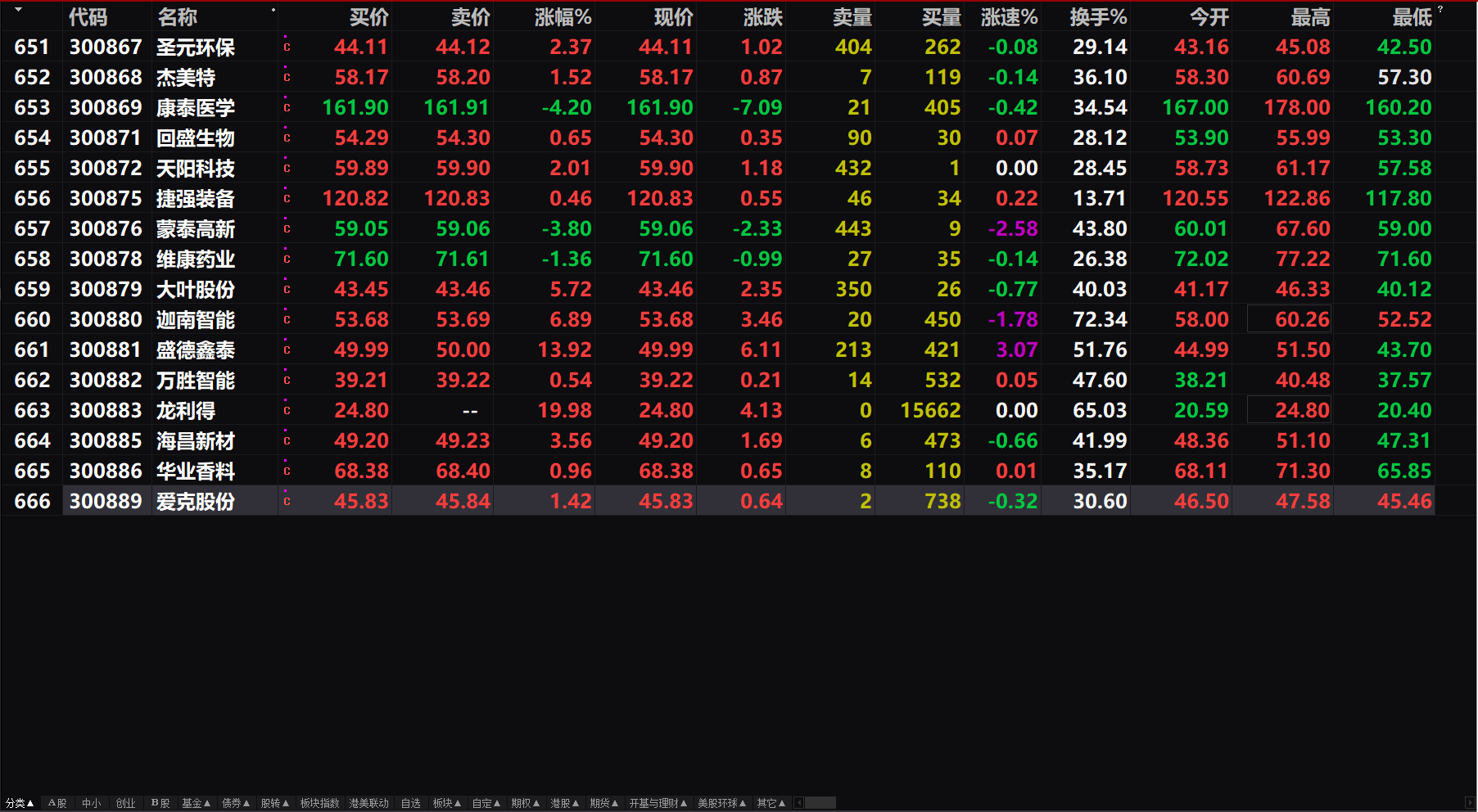Image resolution: width=1478 pixels, height=812 pixels.
Task: Expand the 港股 menu
Action: 565,803
